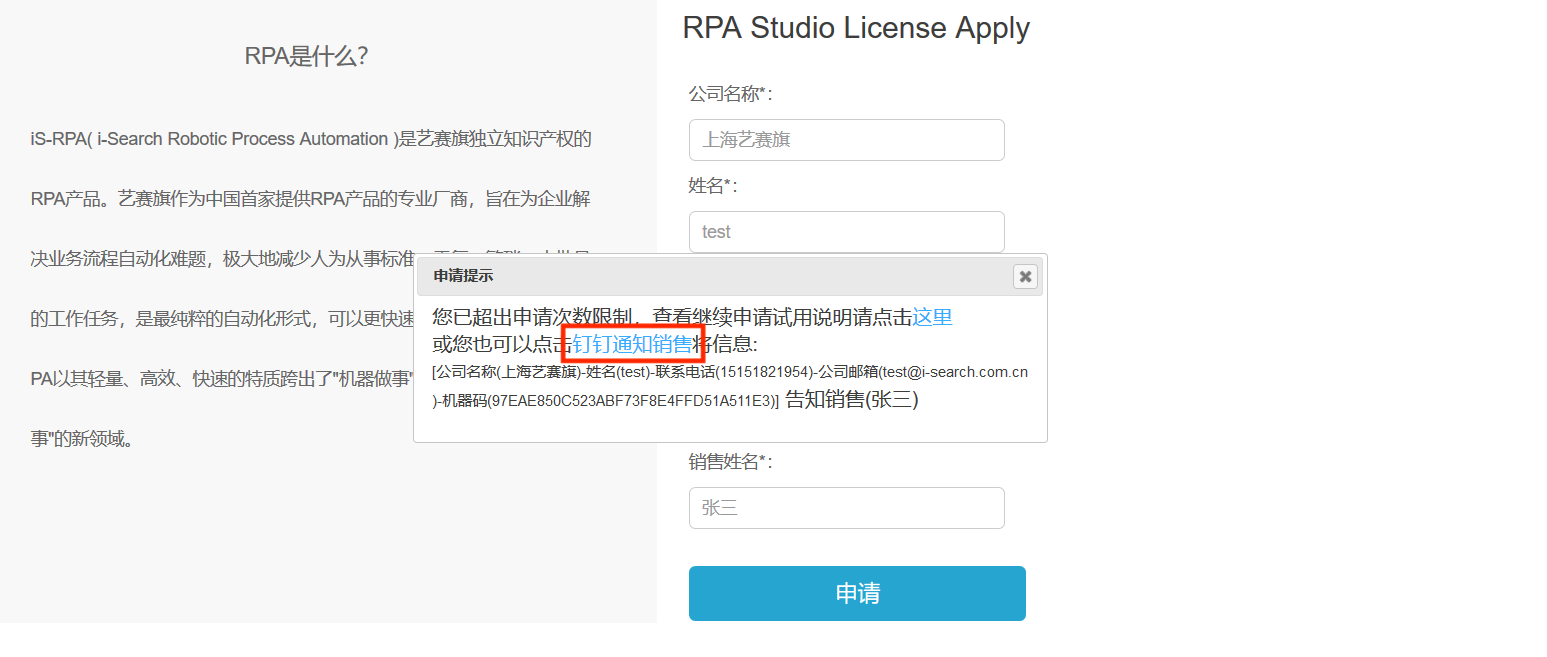Click the paragraph line ending with 事"的新领域

click(x=82, y=439)
